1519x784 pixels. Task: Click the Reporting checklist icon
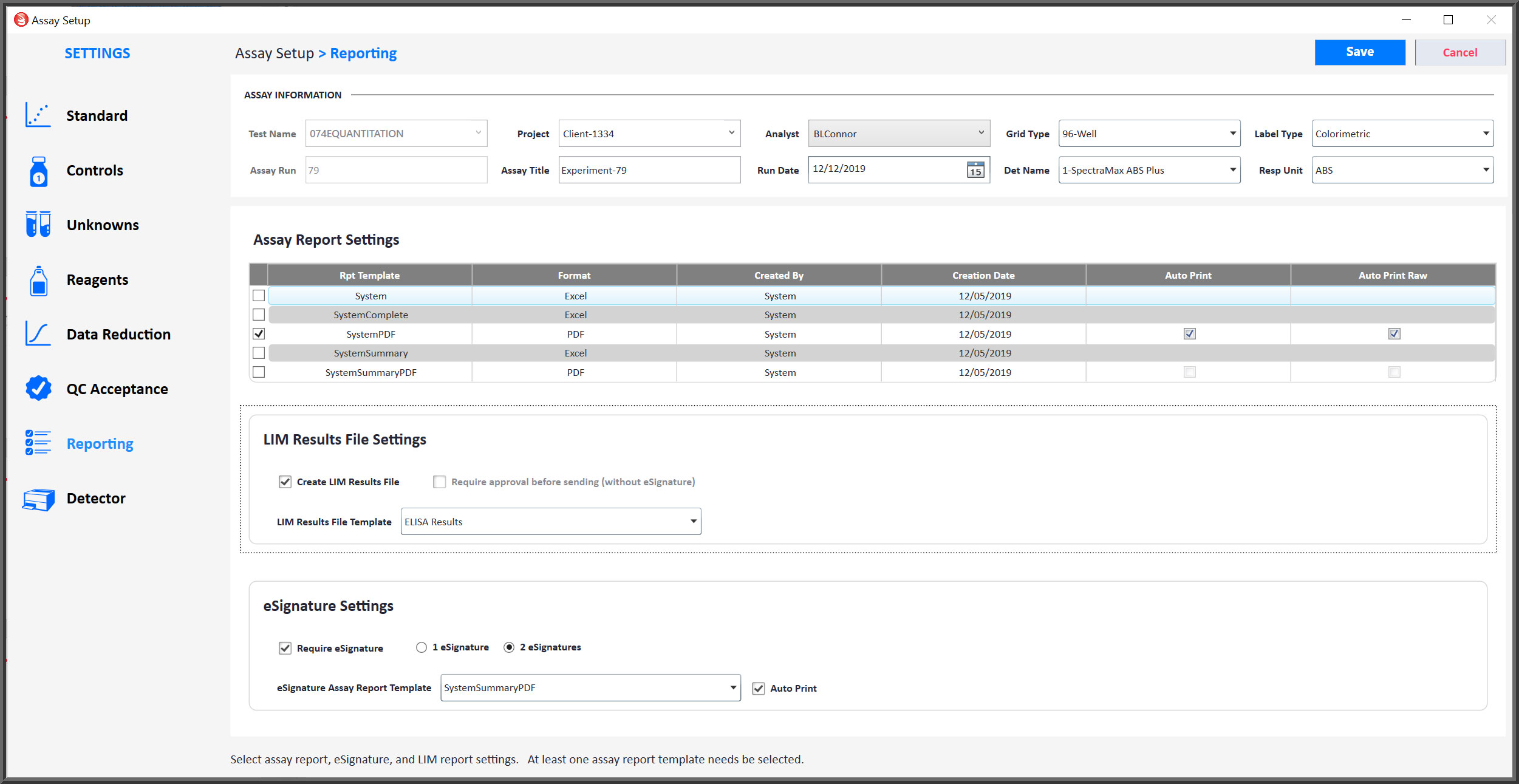click(38, 443)
